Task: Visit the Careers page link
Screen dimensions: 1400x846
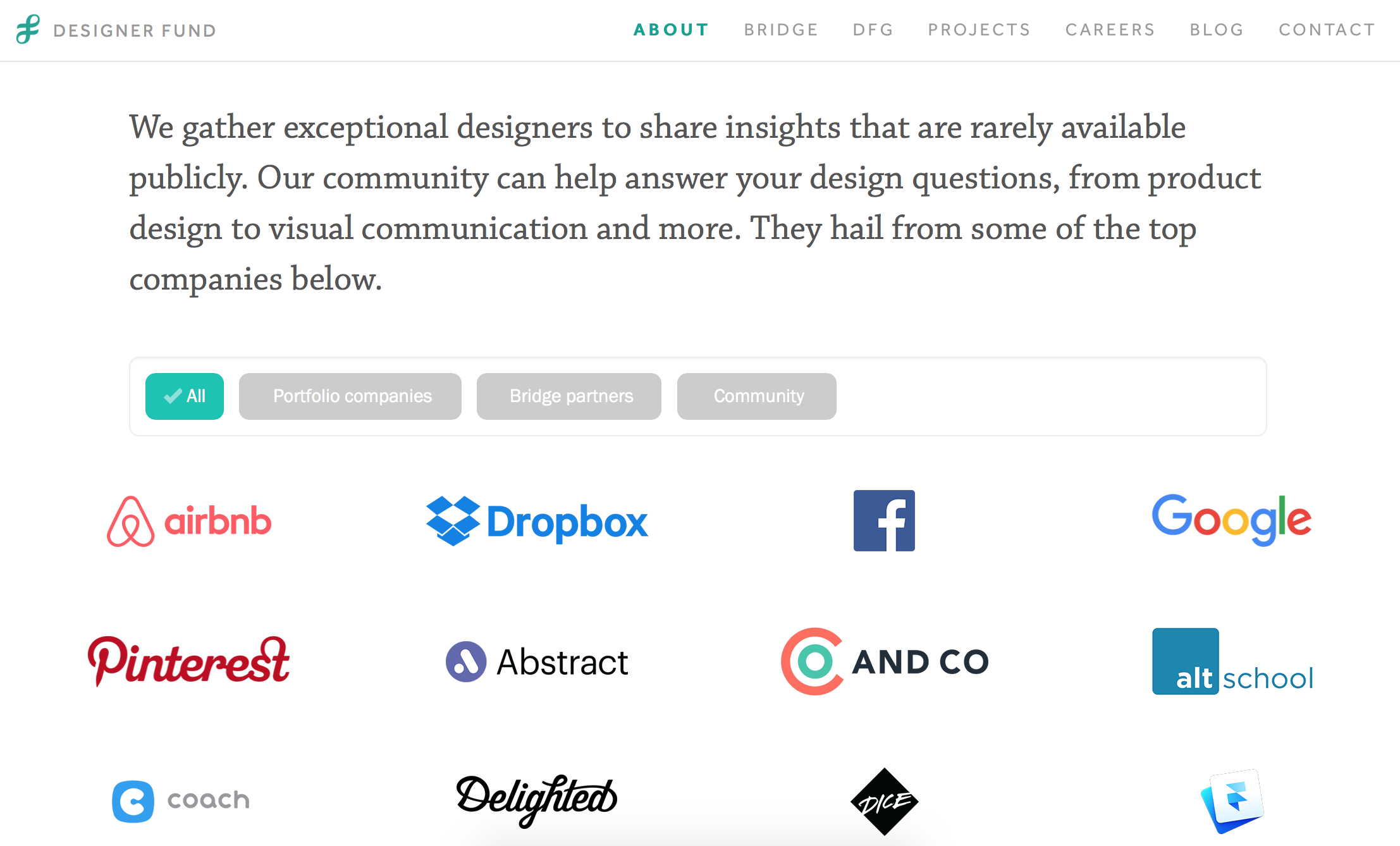Action: (1110, 30)
